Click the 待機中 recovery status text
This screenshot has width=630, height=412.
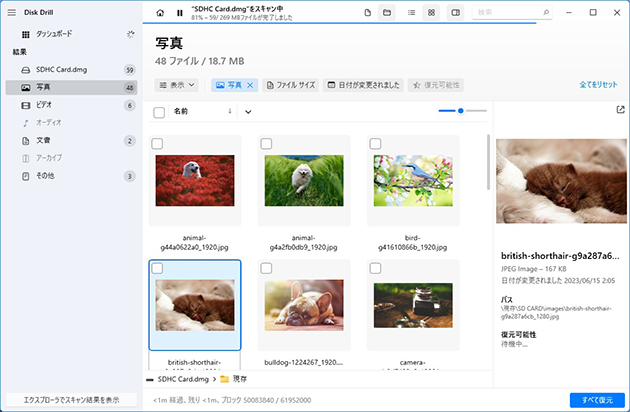coord(514,344)
